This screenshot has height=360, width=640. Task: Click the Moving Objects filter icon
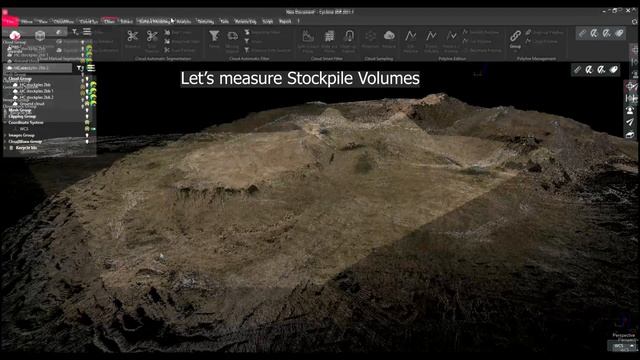[233, 36]
